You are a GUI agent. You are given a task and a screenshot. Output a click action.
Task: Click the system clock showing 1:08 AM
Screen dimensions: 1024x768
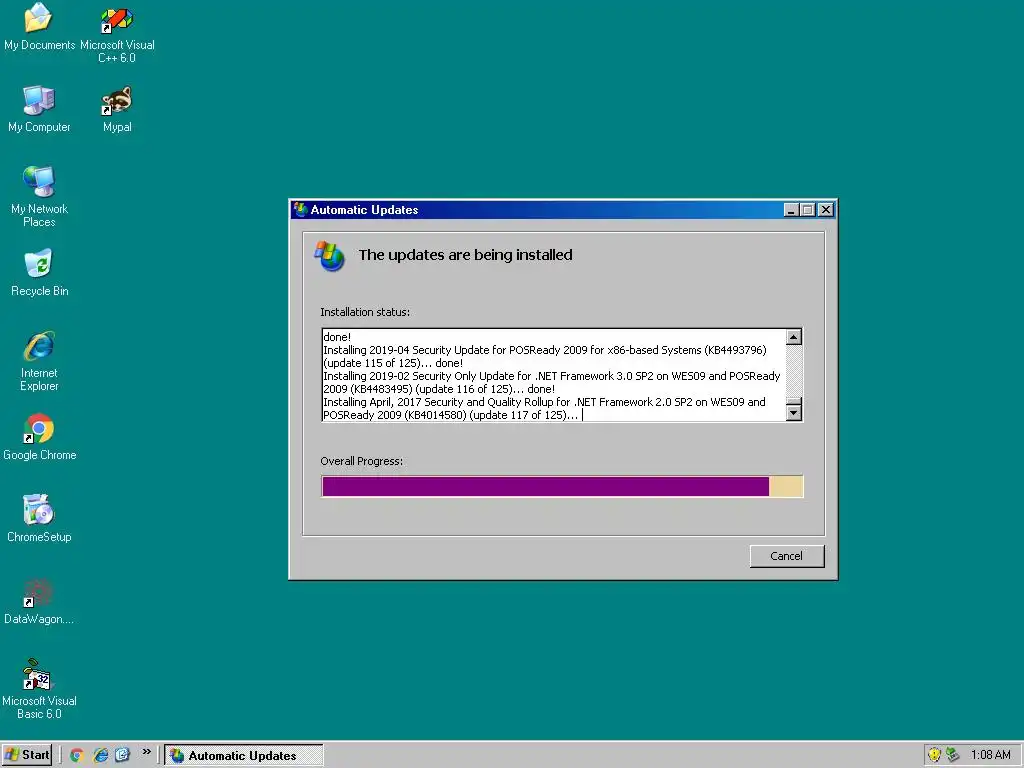pos(990,755)
